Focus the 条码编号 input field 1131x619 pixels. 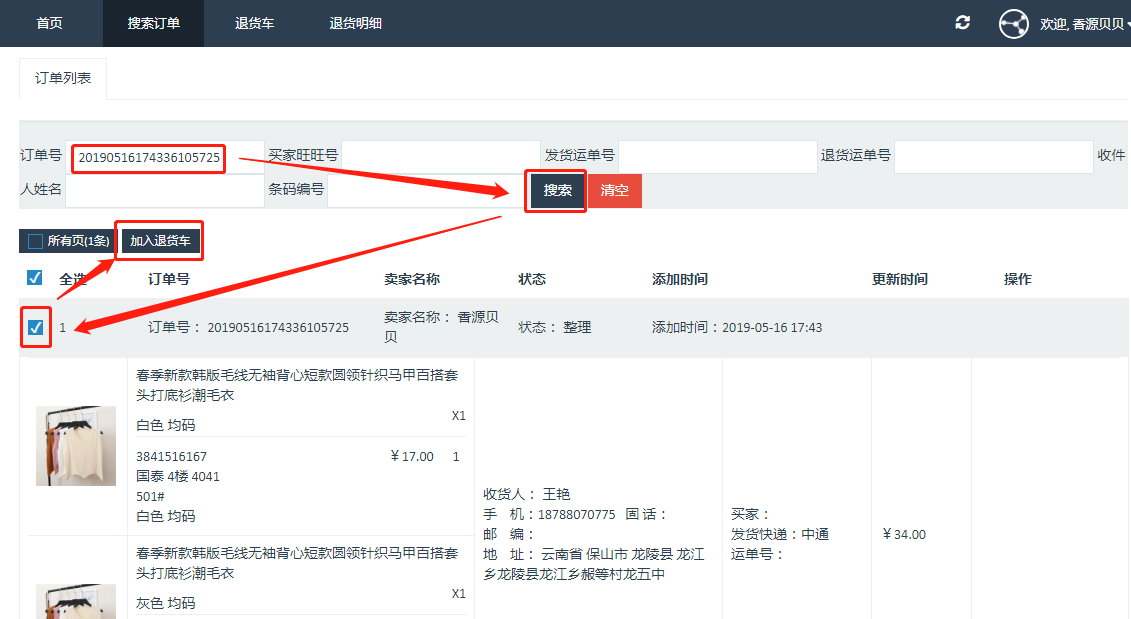click(x=426, y=191)
